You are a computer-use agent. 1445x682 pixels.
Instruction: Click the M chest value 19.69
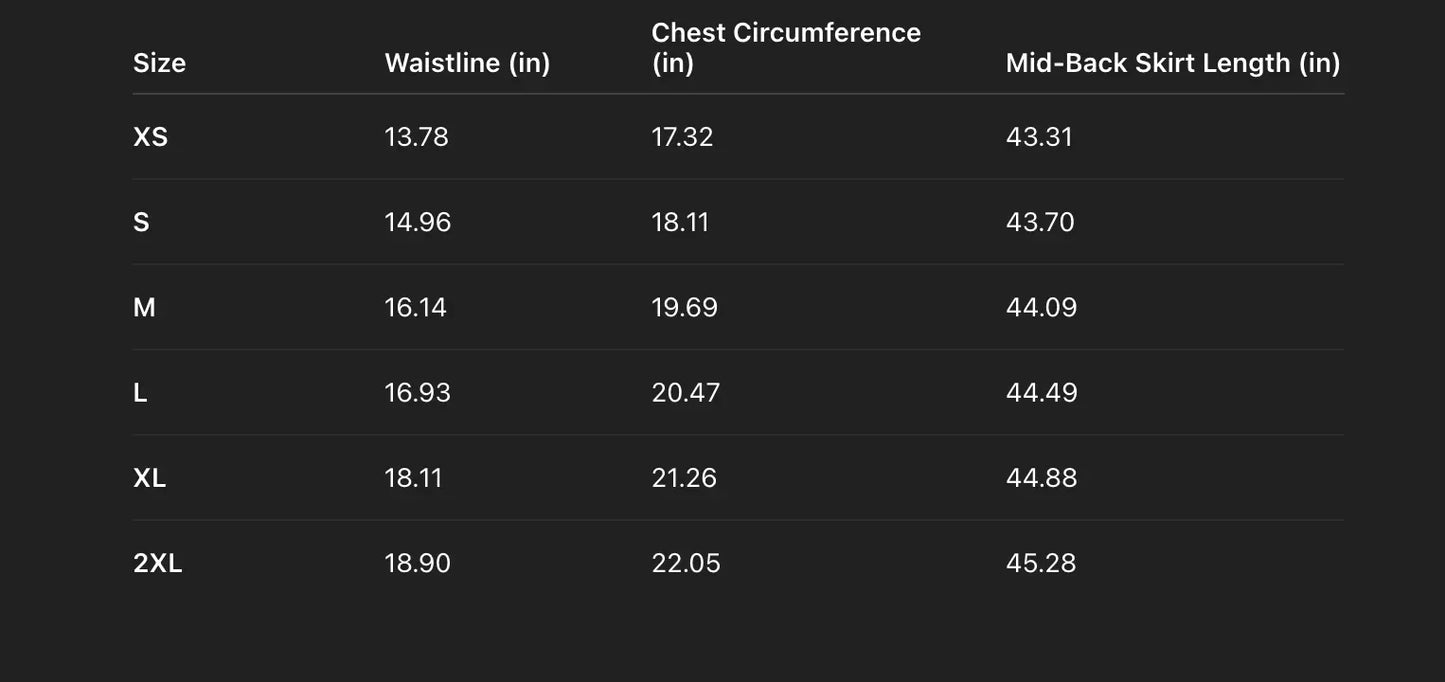pos(684,308)
